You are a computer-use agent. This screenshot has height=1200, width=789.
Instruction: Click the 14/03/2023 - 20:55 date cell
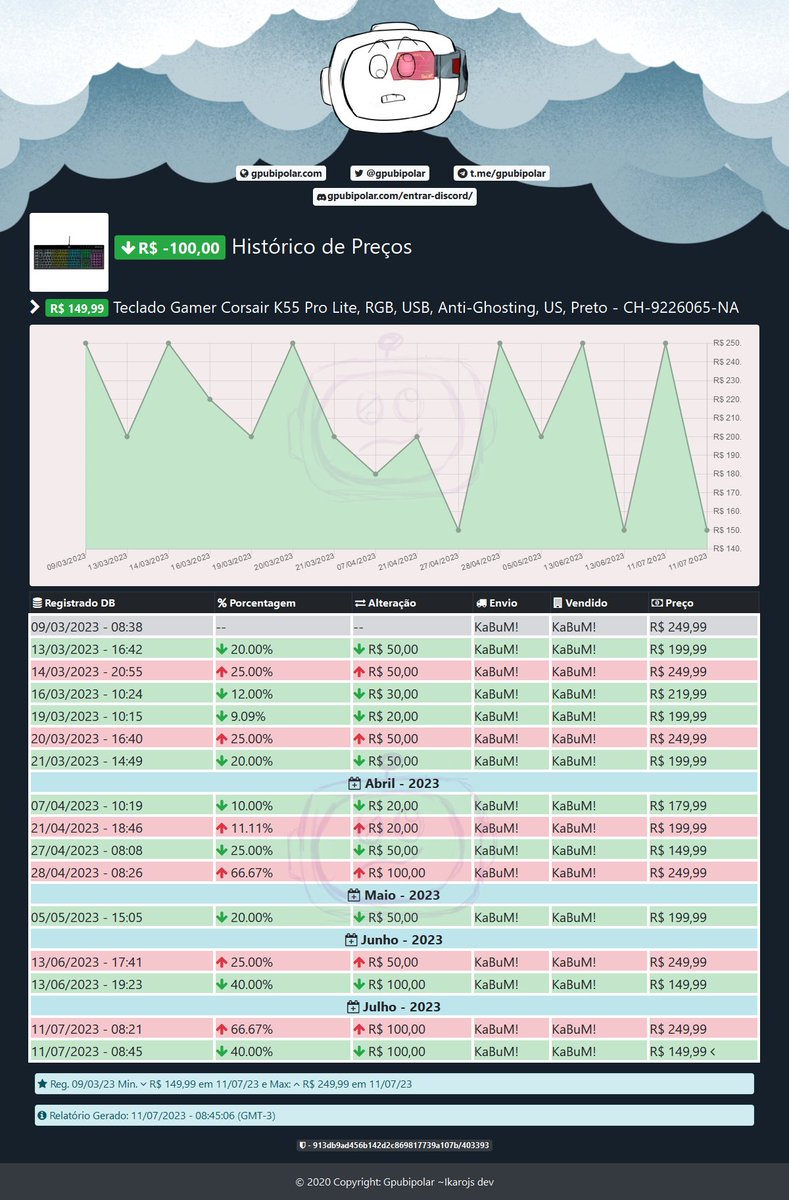click(121, 671)
